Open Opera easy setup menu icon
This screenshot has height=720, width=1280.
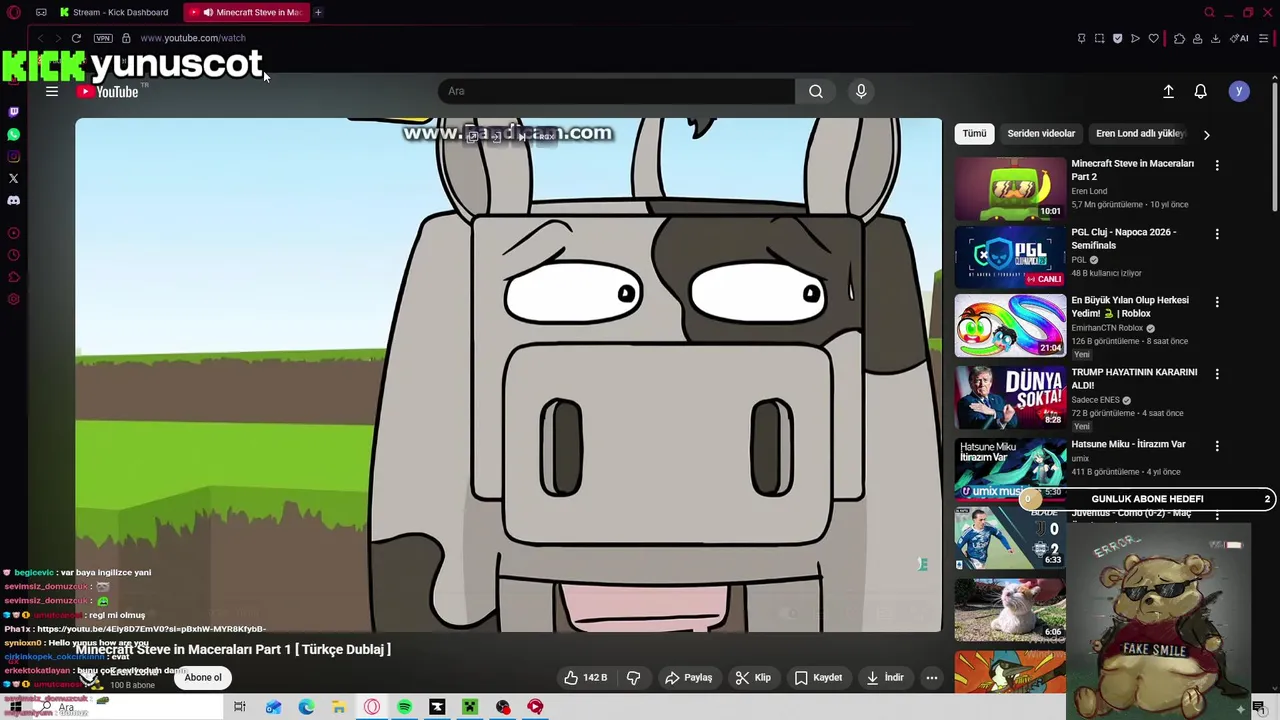(x=1264, y=38)
